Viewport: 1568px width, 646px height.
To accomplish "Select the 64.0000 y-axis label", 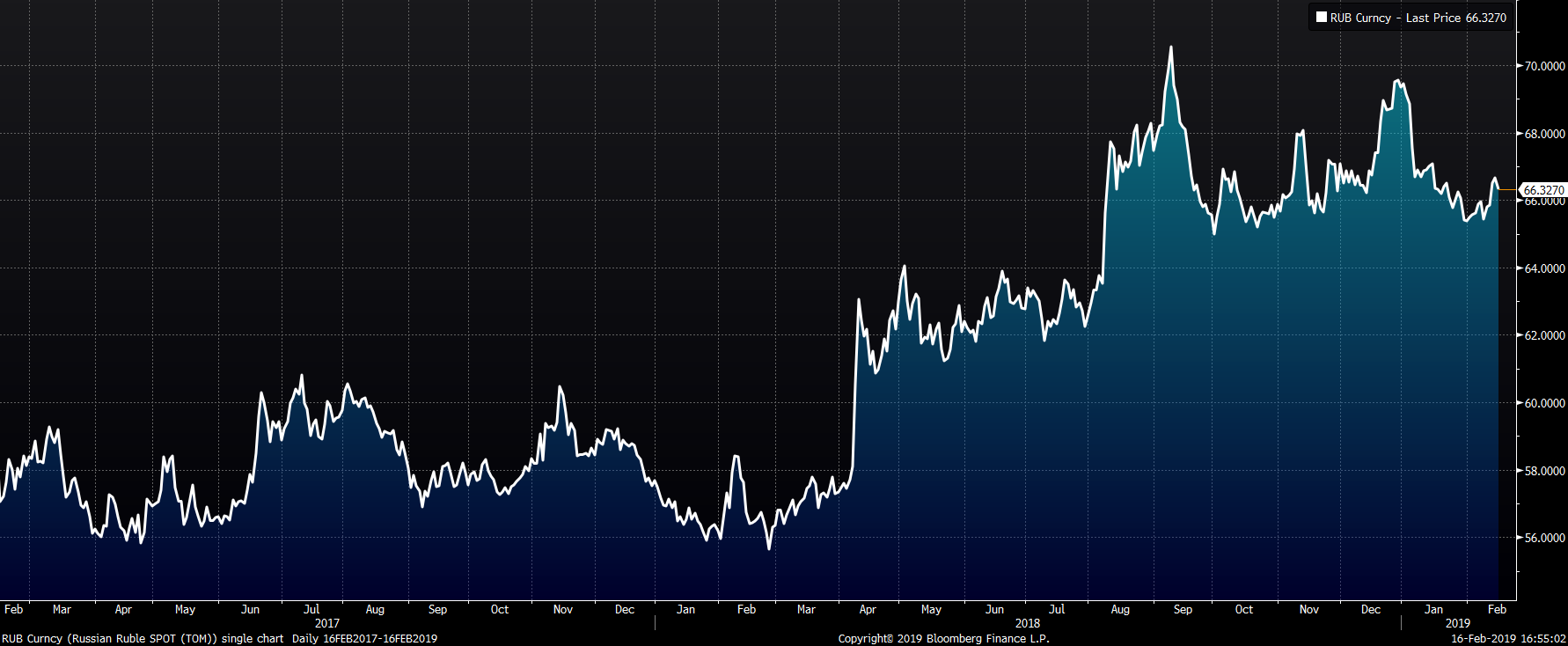I will pyautogui.click(x=1544, y=268).
